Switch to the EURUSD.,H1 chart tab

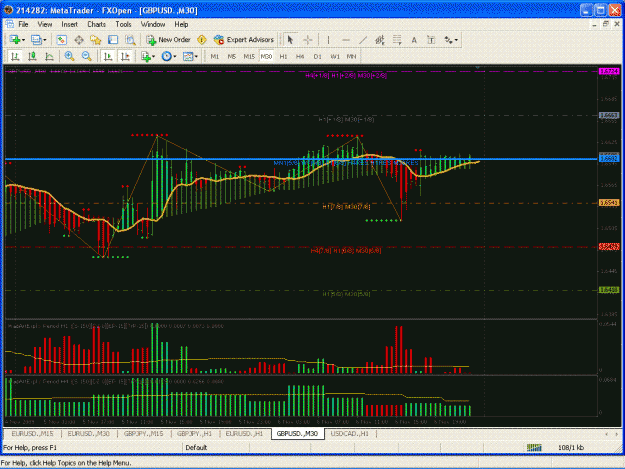click(x=244, y=434)
